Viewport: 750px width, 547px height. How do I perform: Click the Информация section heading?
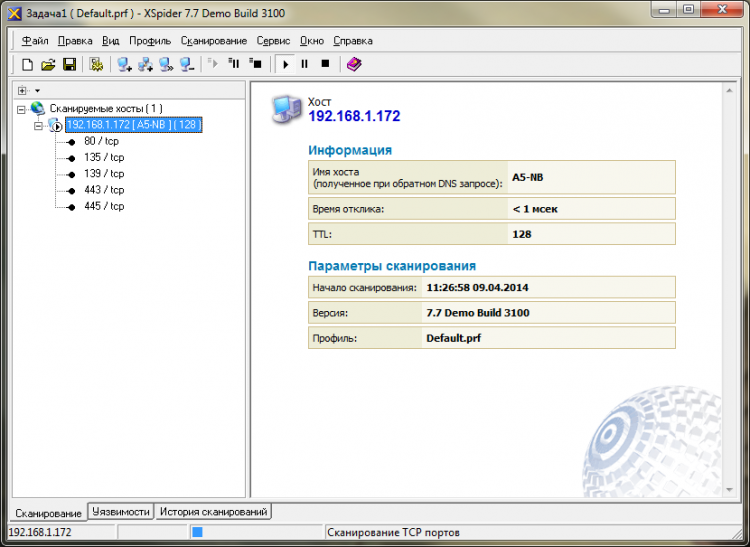click(x=350, y=150)
